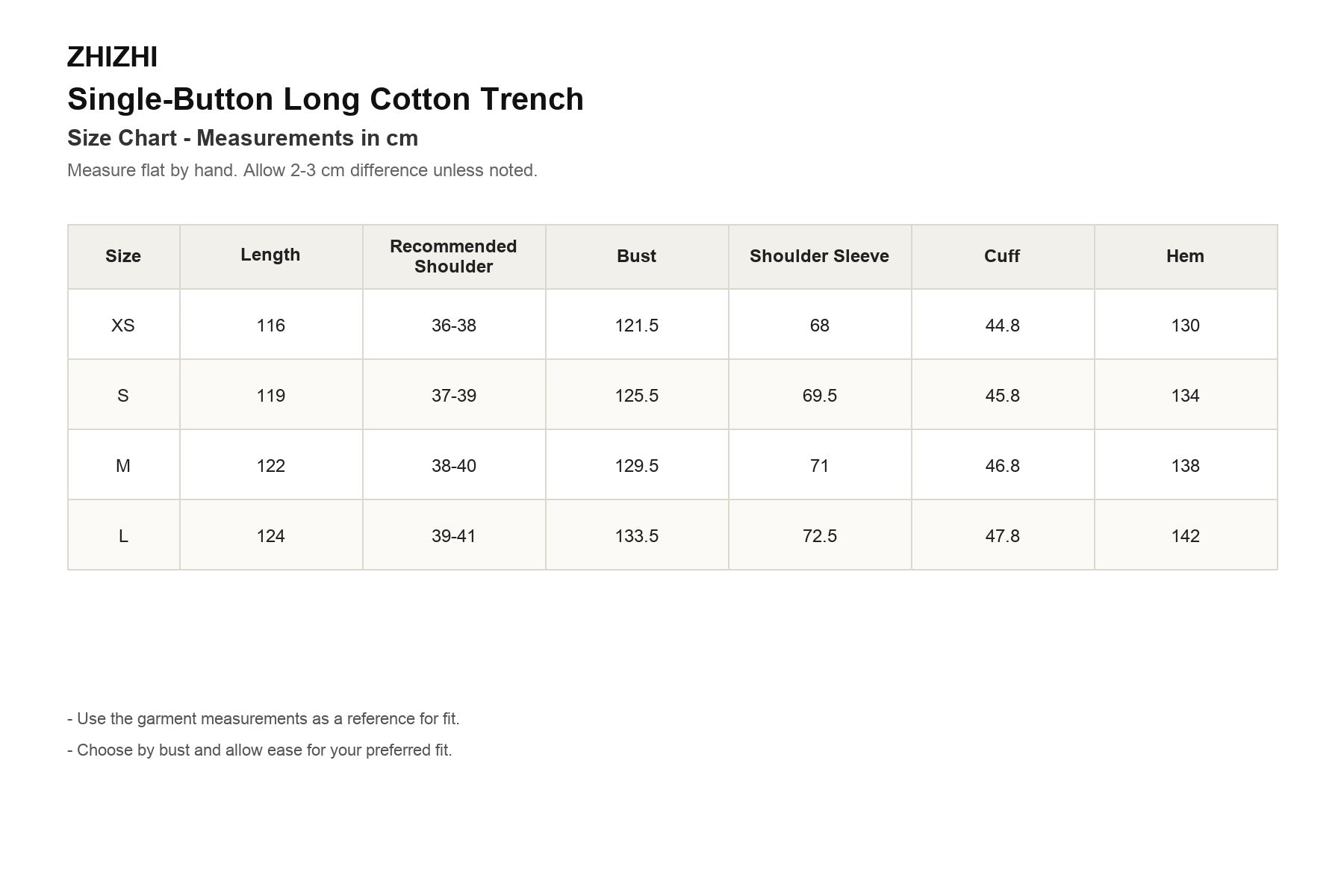Click the cuff value 44.8

(x=1002, y=326)
